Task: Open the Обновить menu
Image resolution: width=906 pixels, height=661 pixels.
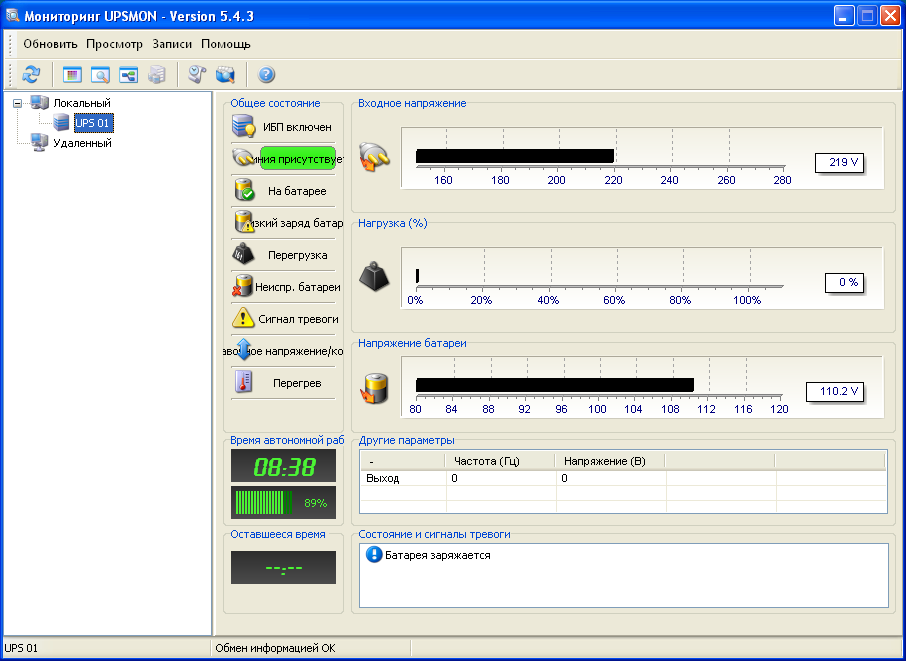Action: tap(50, 44)
